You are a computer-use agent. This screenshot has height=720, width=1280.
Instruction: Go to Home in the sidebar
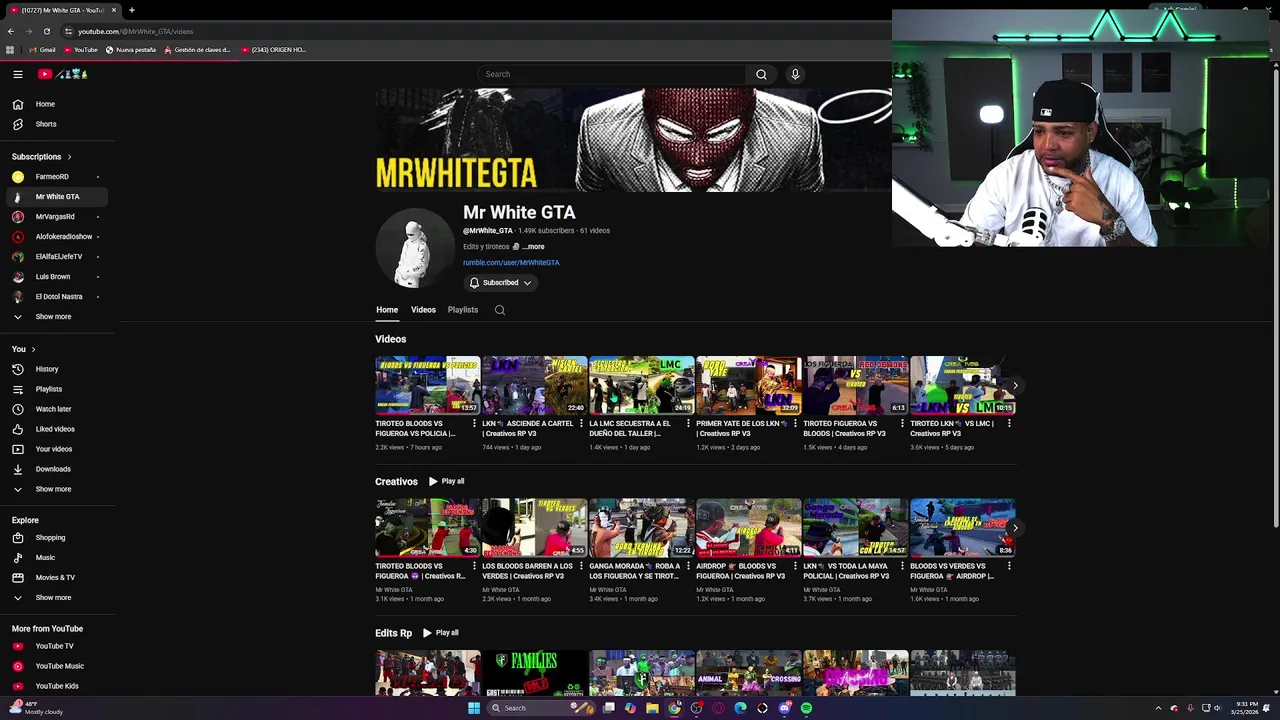56,104
